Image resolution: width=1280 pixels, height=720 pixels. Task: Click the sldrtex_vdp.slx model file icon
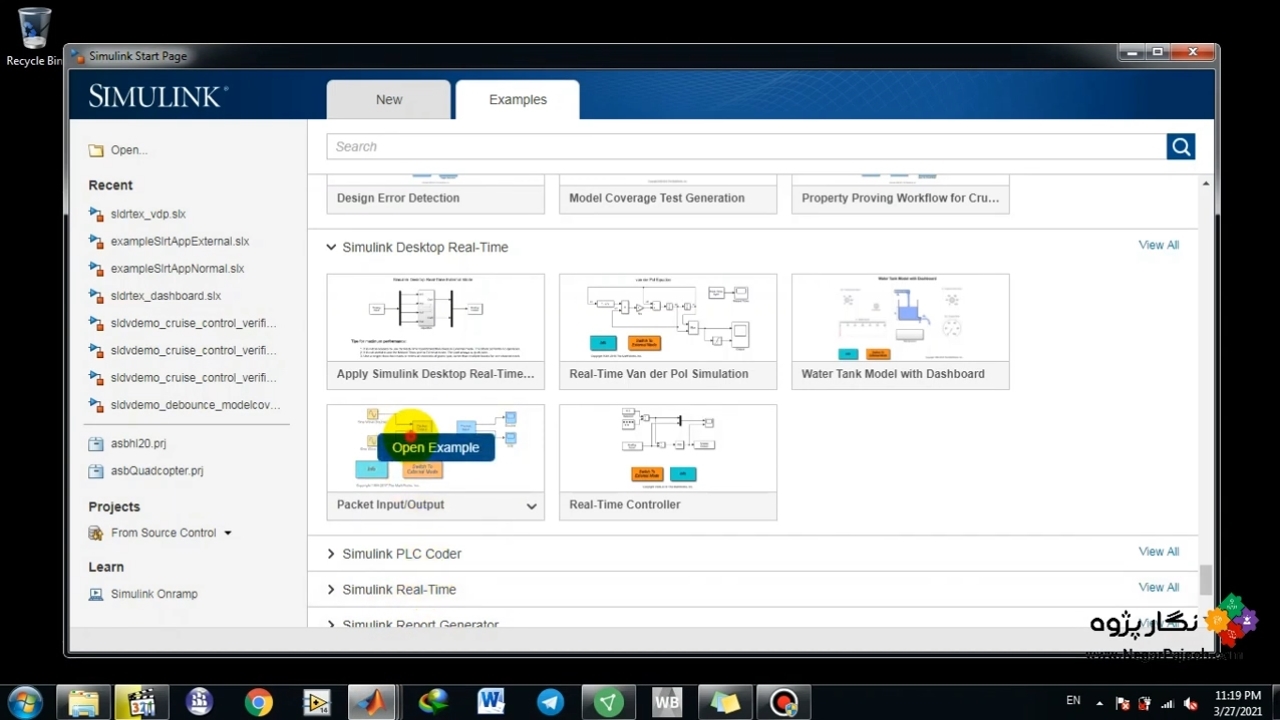[x=96, y=214]
